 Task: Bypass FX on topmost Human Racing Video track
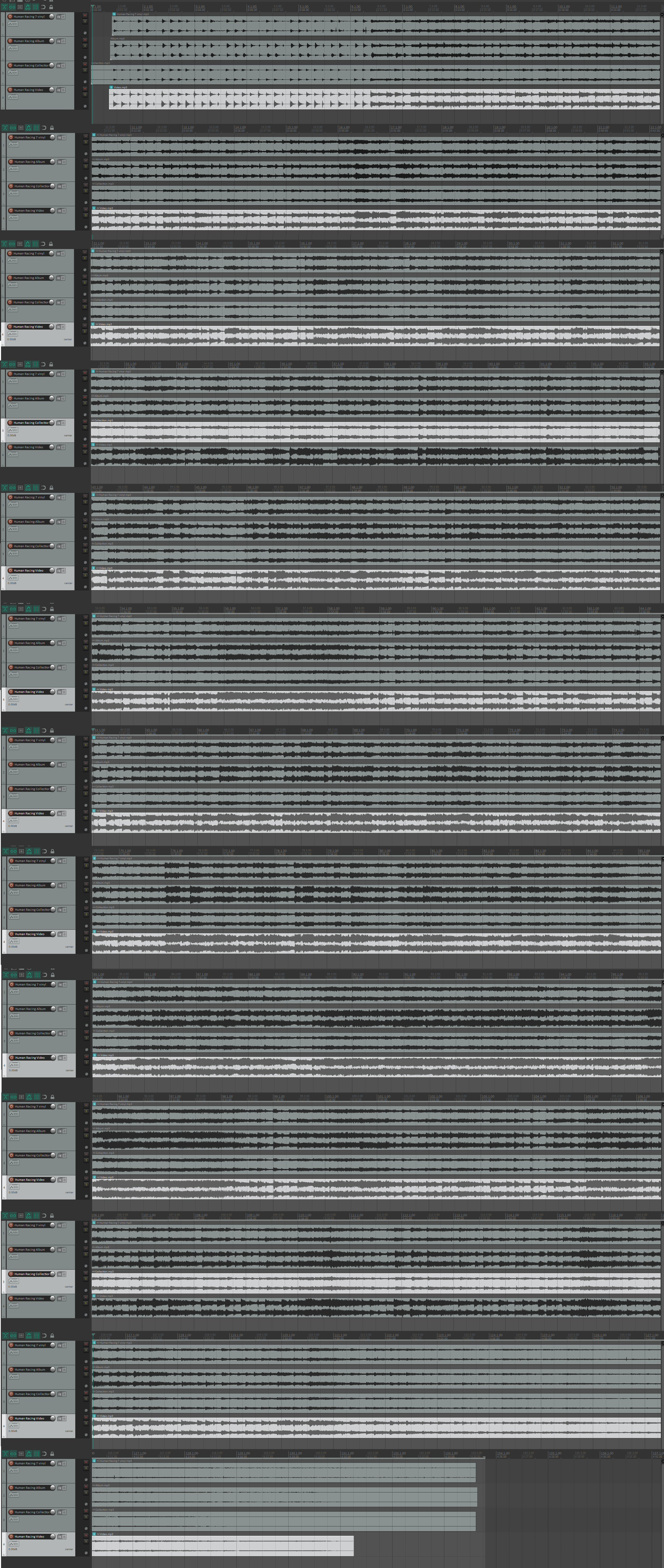coord(63,90)
